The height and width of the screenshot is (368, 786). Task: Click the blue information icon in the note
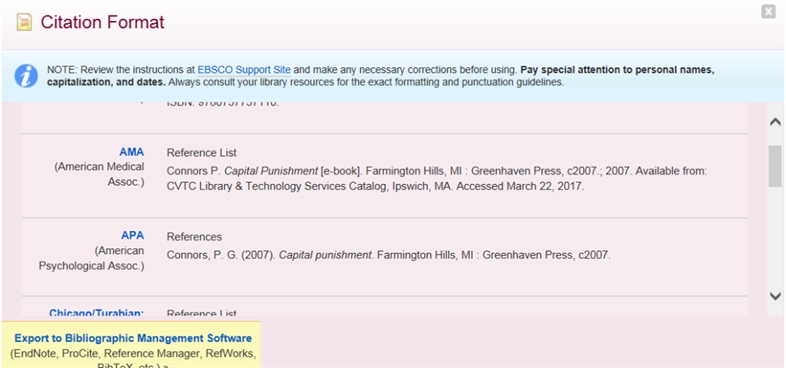(x=26, y=76)
